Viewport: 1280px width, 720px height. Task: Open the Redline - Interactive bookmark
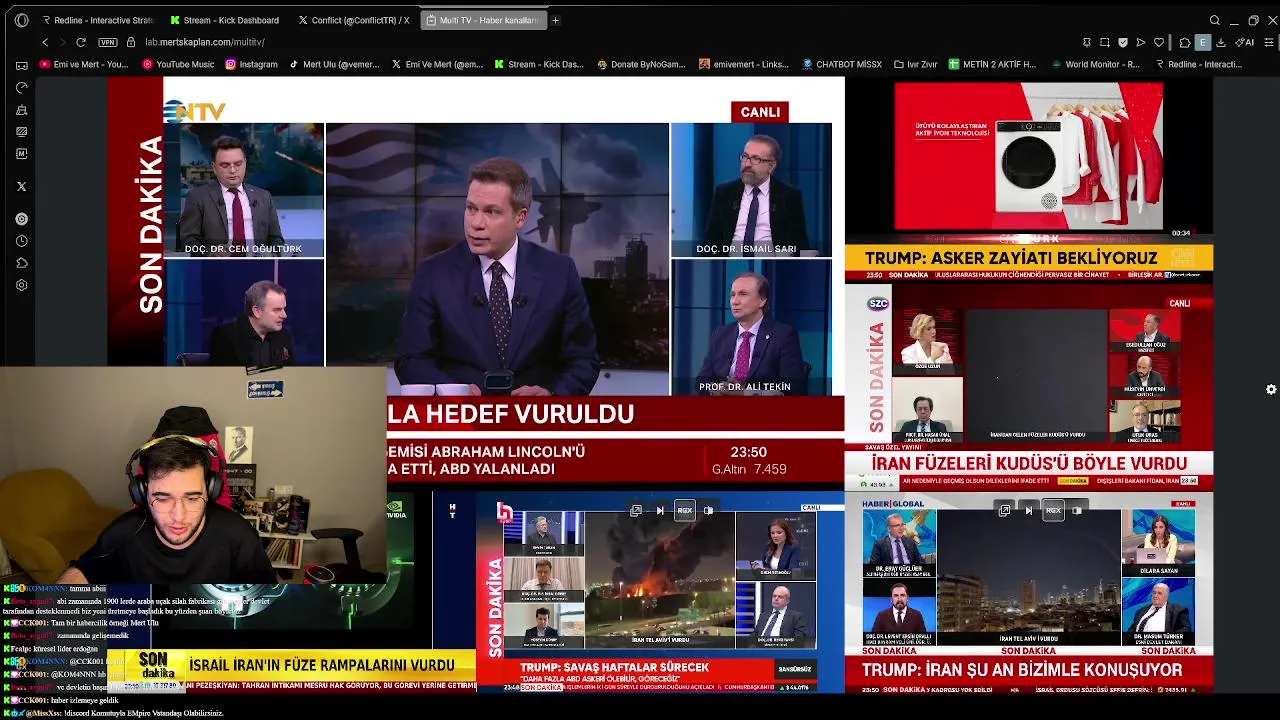1198,64
